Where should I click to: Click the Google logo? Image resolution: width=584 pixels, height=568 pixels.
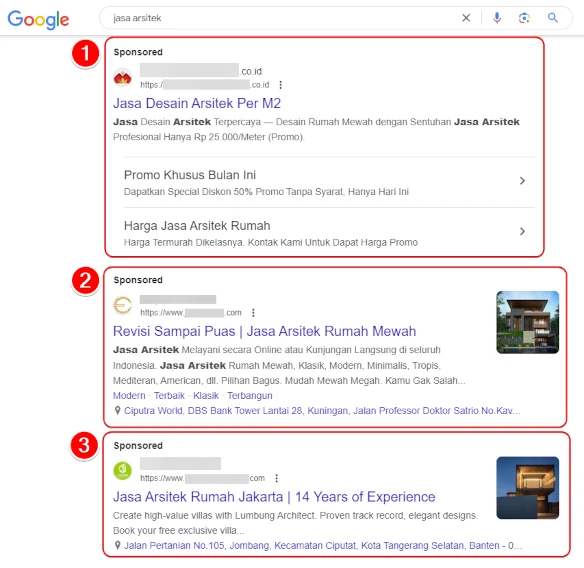[38, 19]
